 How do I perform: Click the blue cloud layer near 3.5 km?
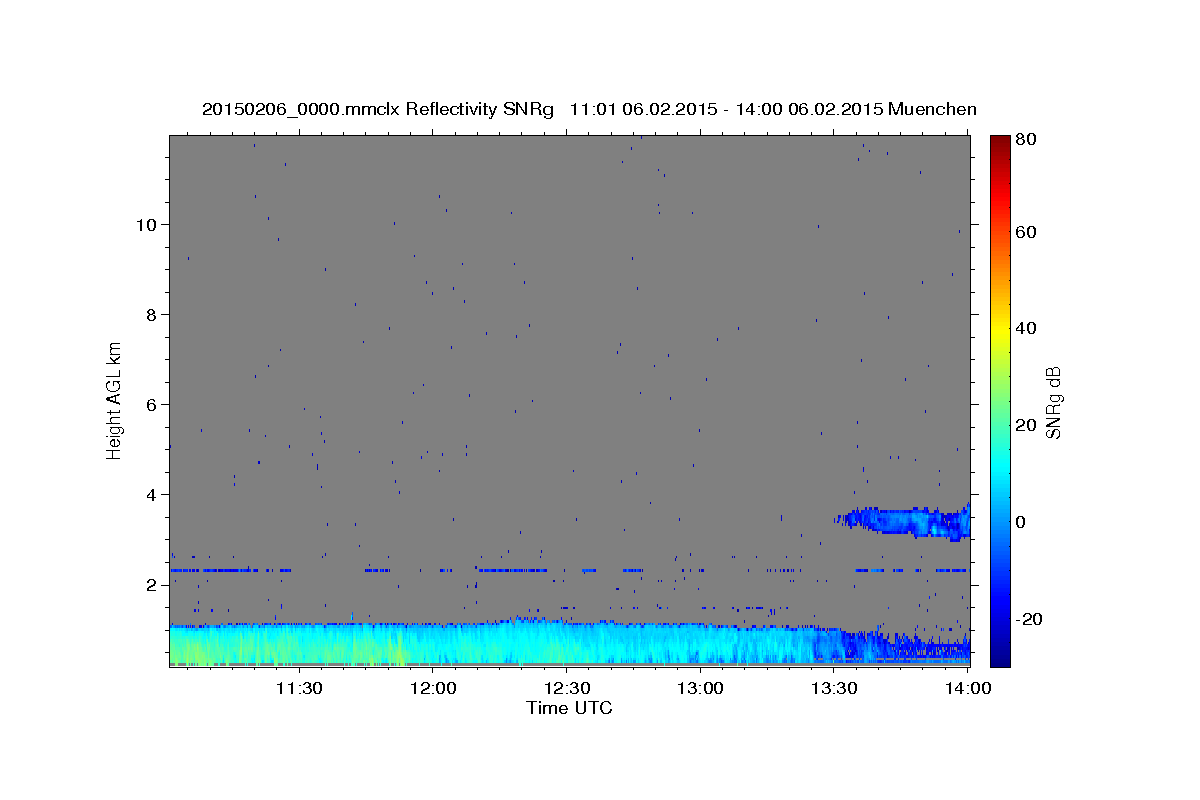(x=905, y=522)
